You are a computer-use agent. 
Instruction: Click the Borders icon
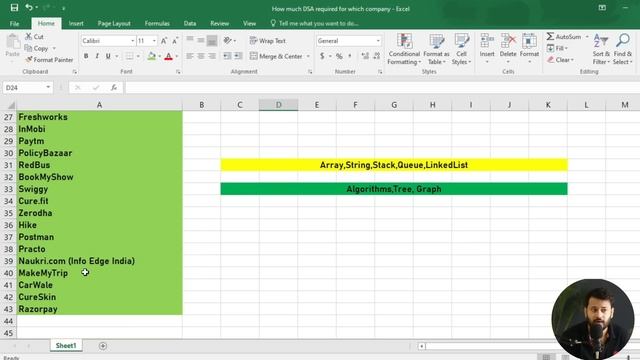129,56
